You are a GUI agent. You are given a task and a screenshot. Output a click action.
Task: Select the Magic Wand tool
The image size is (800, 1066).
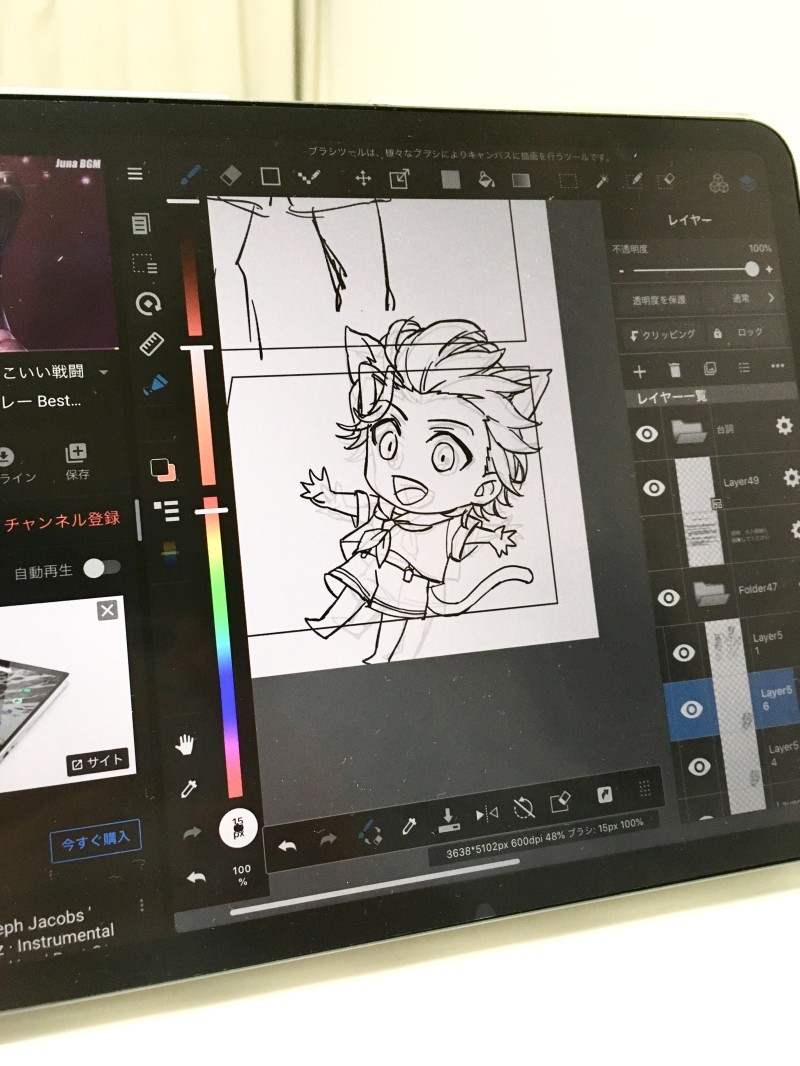click(602, 180)
